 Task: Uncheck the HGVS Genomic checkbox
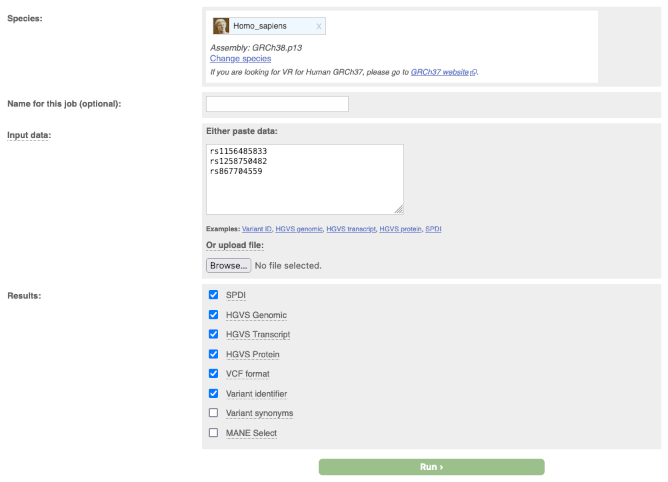[x=213, y=315]
